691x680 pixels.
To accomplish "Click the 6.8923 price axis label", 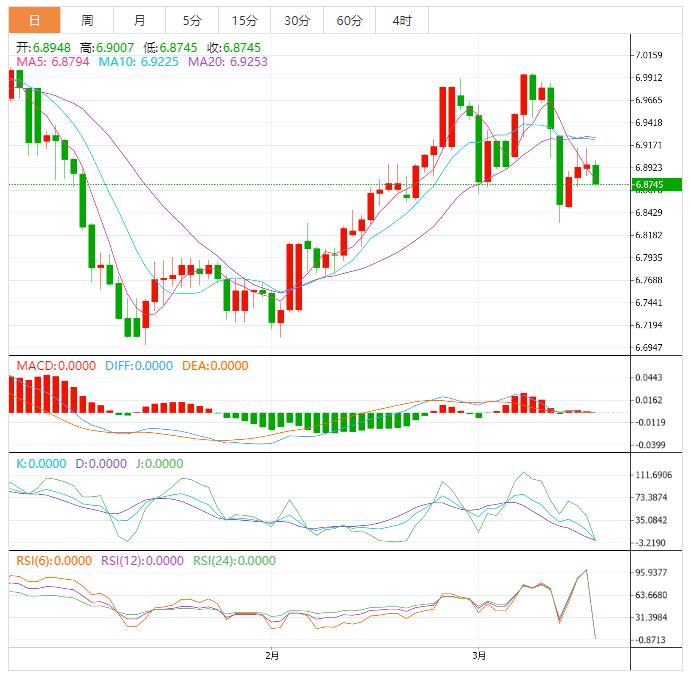I will pos(648,167).
